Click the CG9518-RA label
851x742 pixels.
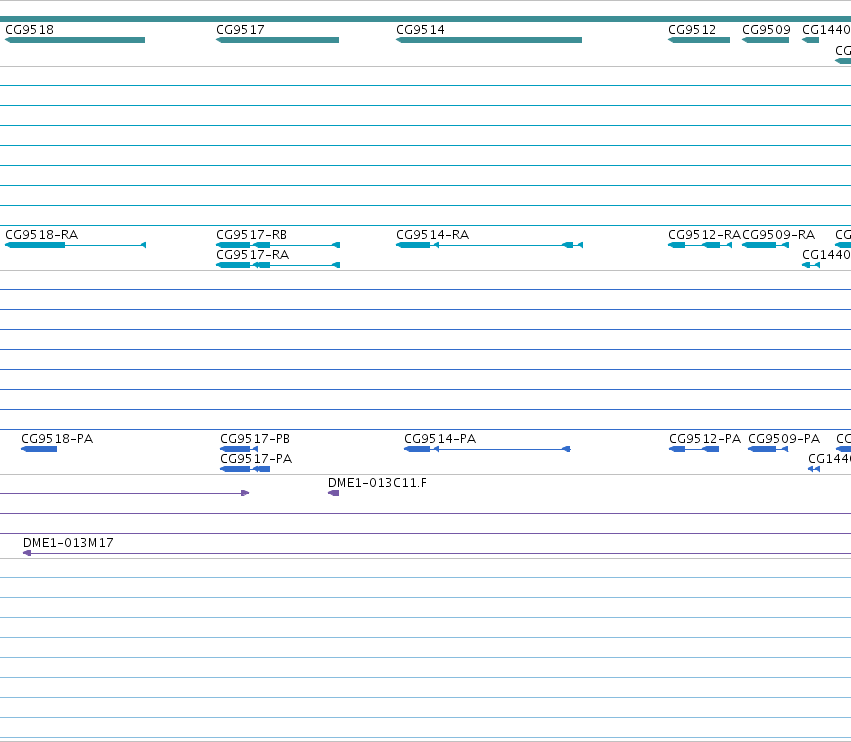[41, 234]
